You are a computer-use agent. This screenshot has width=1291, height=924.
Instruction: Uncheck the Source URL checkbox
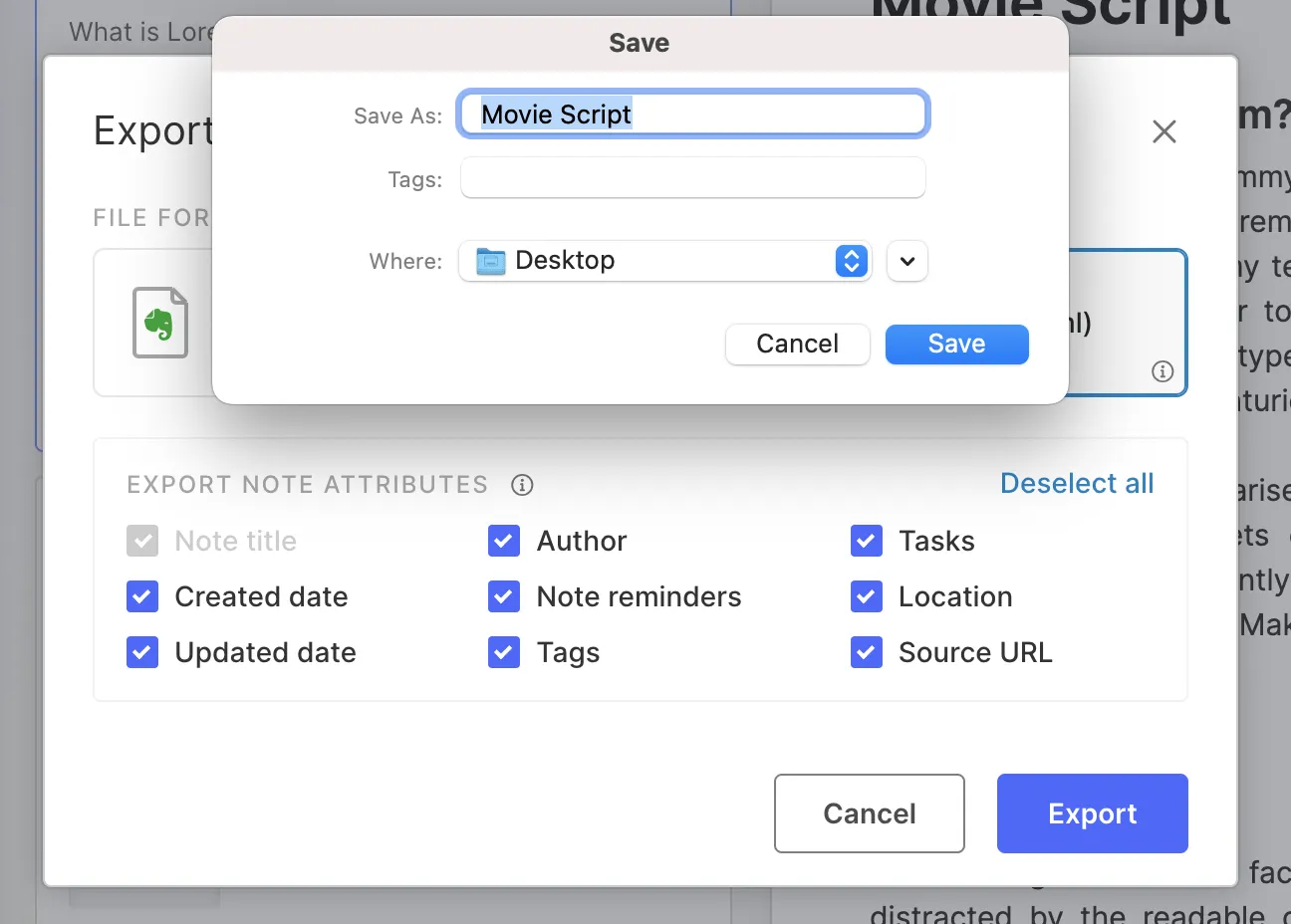coord(867,652)
